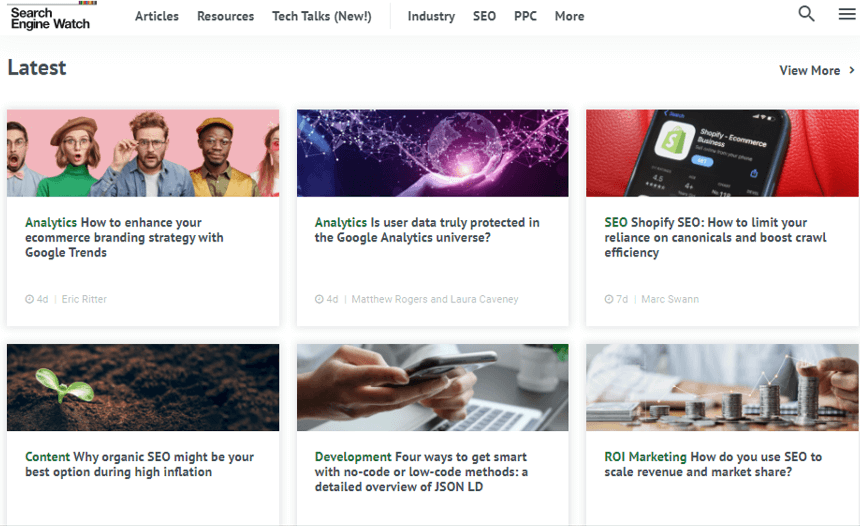The image size is (860, 526).
Task: Open the hamburger menu icon
Action: (847, 14)
